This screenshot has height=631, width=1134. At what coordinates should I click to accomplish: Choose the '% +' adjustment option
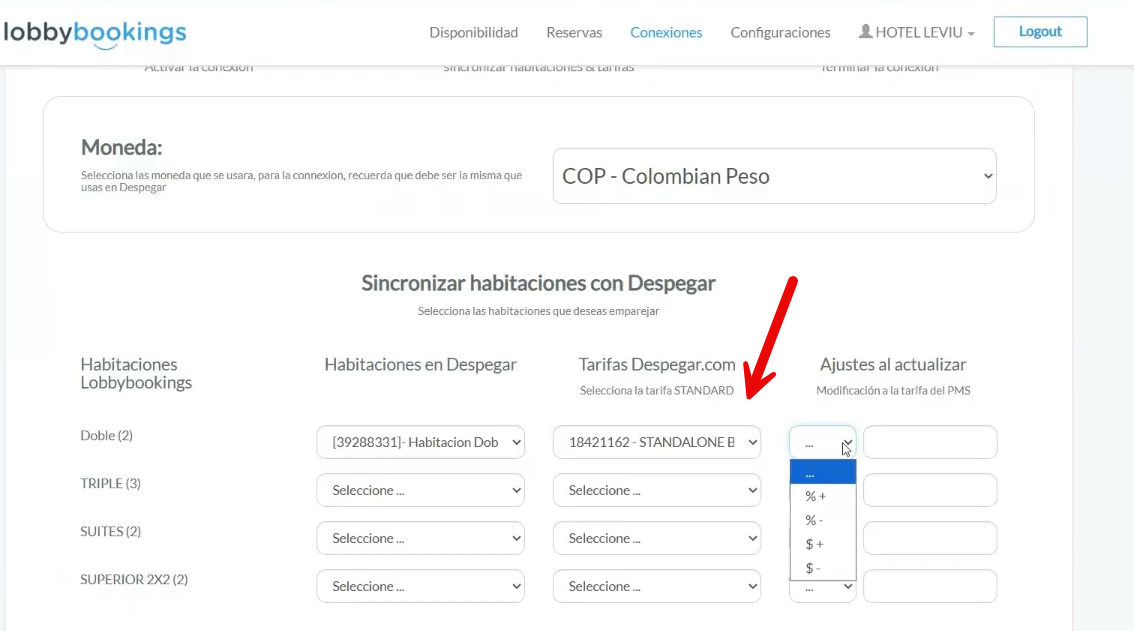823,496
